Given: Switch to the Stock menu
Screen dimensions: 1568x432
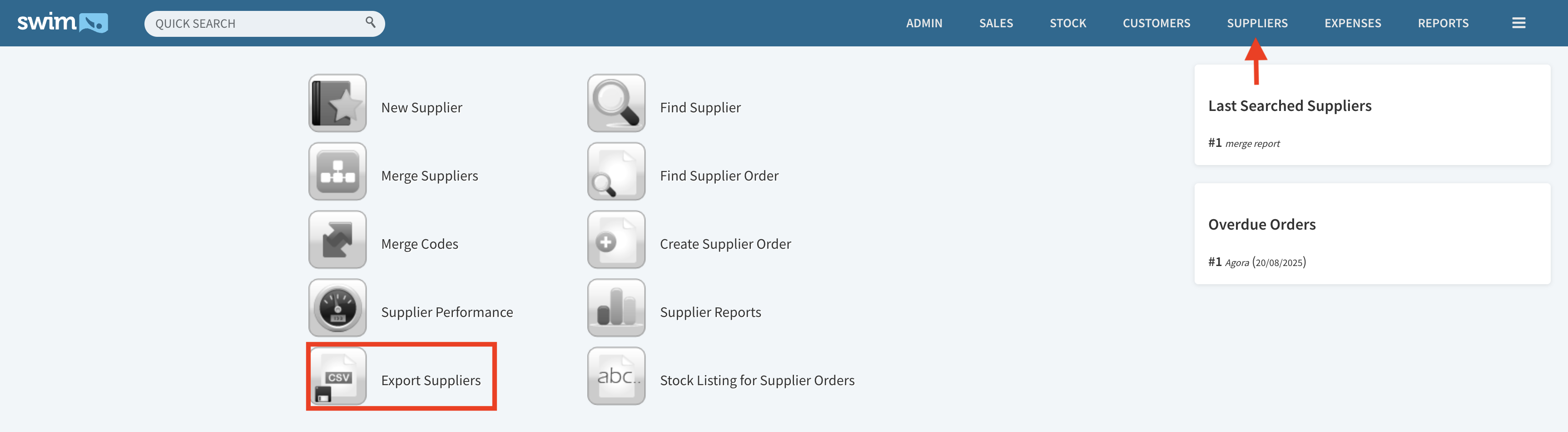Looking at the screenshot, I should pyautogui.click(x=1067, y=23).
